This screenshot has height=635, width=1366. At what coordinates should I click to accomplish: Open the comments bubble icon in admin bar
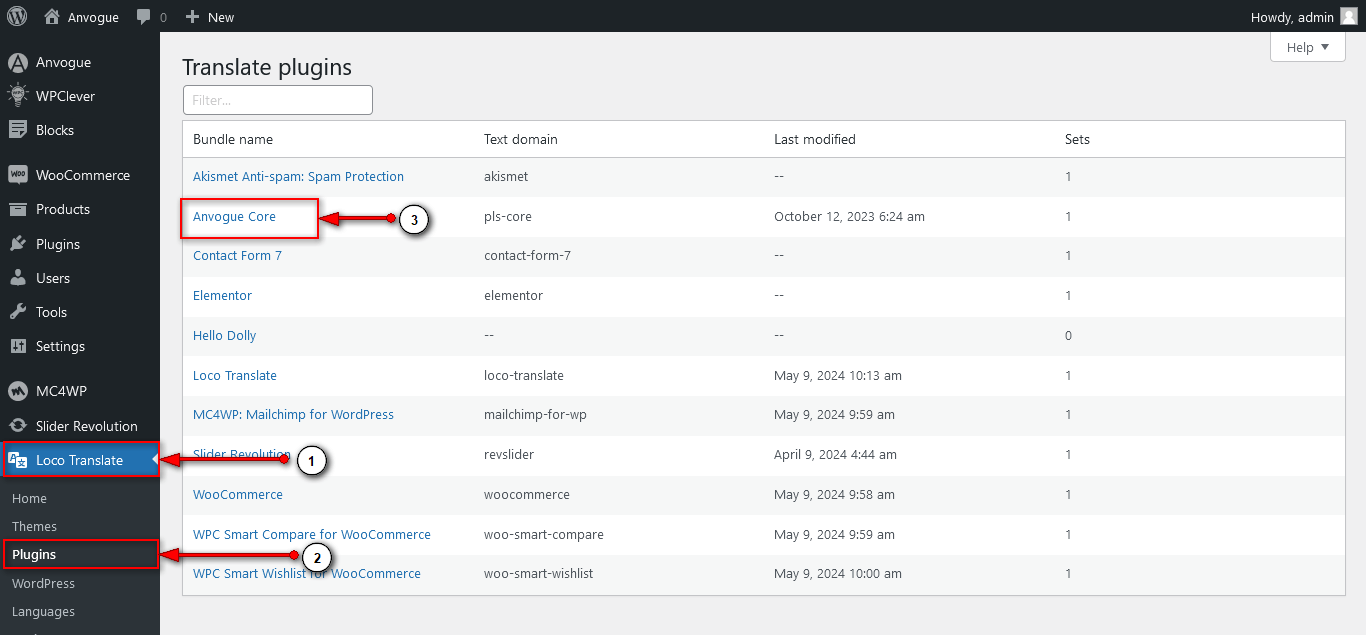coord(145,17)
